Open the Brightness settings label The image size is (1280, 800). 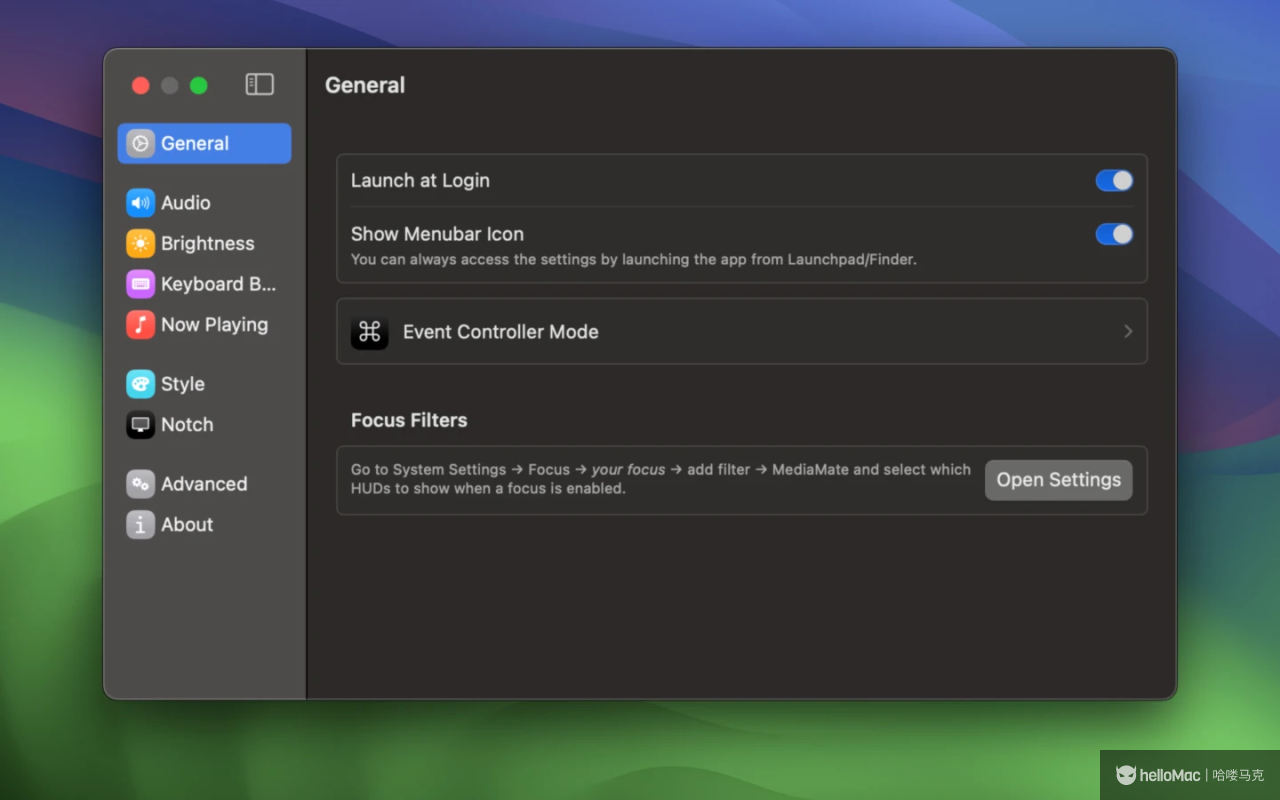pyautogui.click(x=208, y=243)
